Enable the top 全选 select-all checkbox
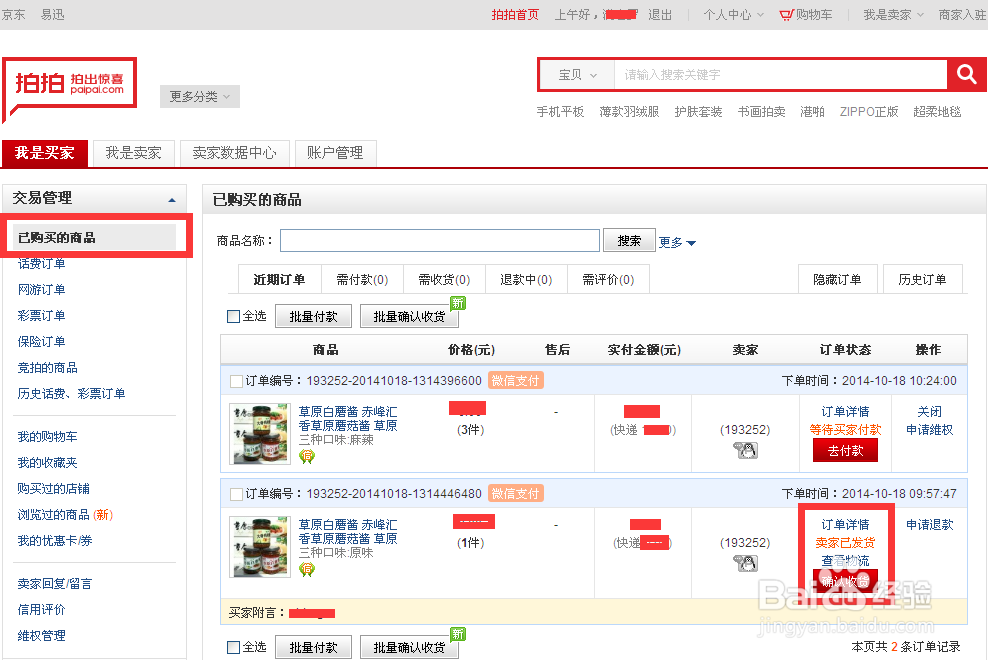Image resolution: width=988 pixels, height=660 pixels. 233,314
